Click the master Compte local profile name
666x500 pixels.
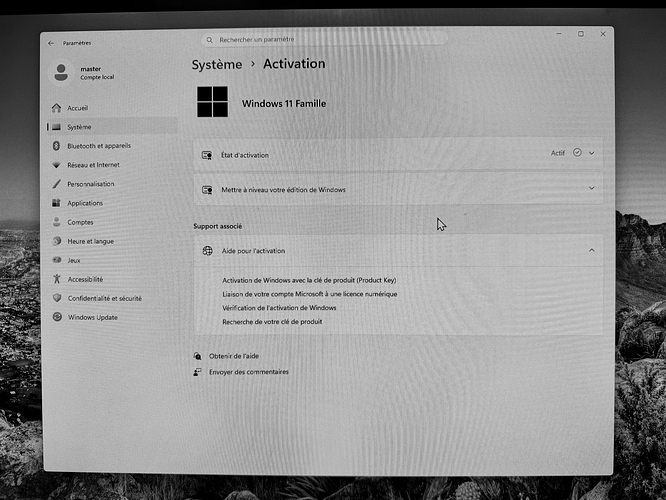click(x=97, y=73)
